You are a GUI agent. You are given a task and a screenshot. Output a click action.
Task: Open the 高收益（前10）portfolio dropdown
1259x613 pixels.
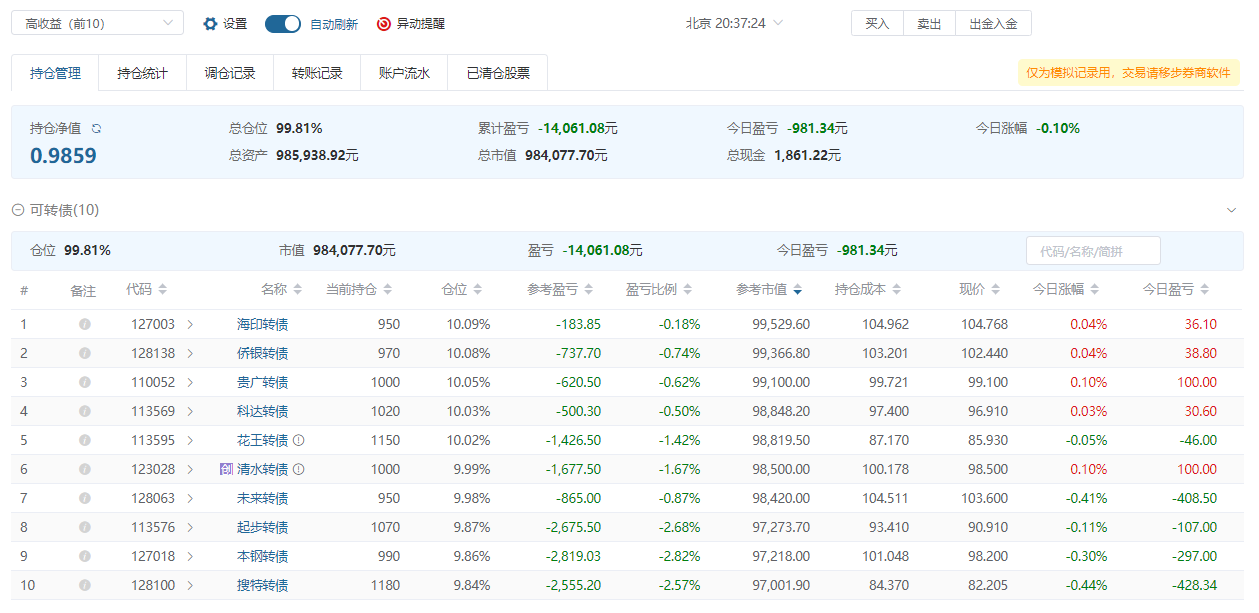point(97,23)
